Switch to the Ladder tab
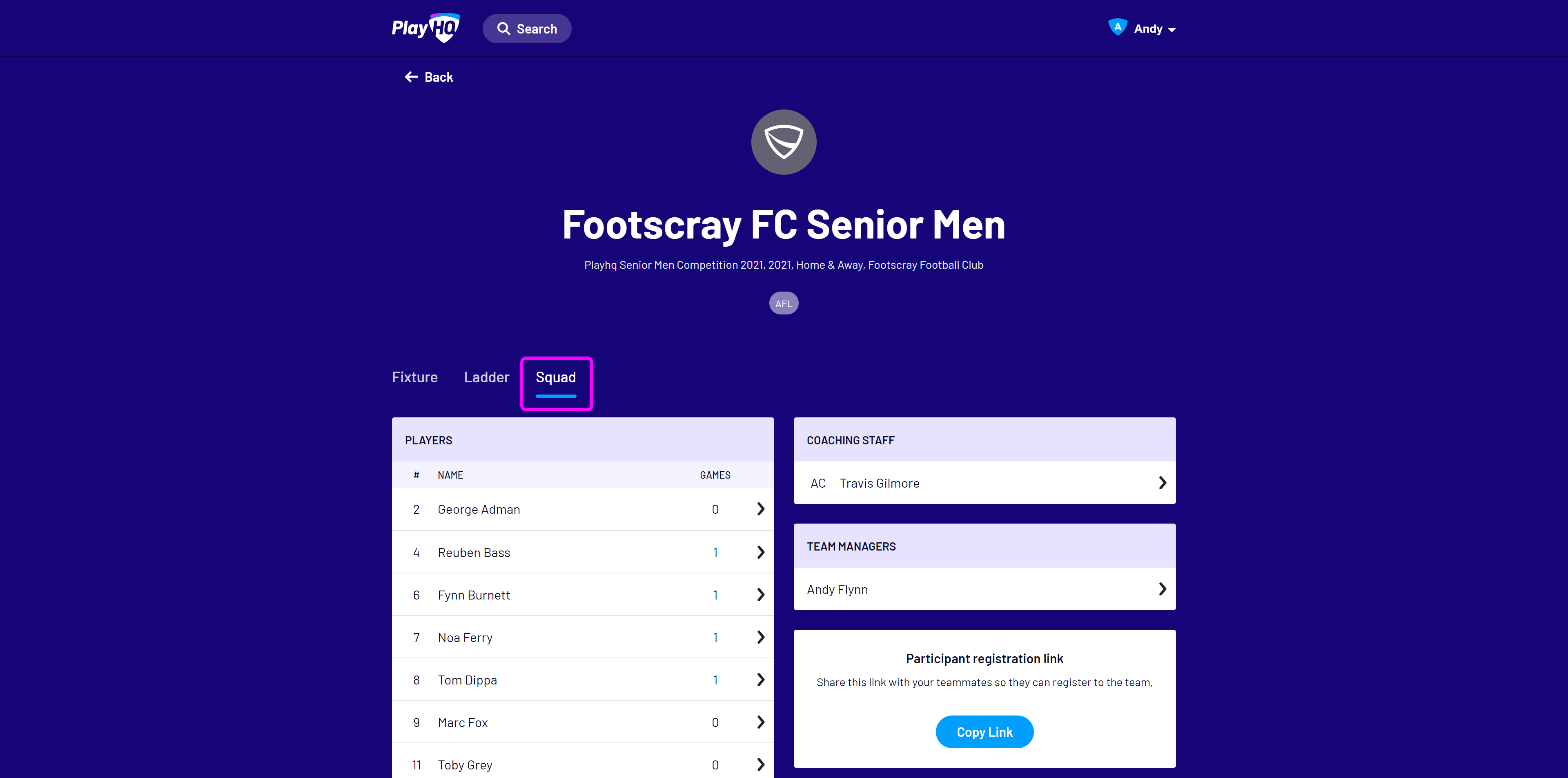The width and height of the screenshot is (1568, 778). pyautogui.click(x=486, y=377)
